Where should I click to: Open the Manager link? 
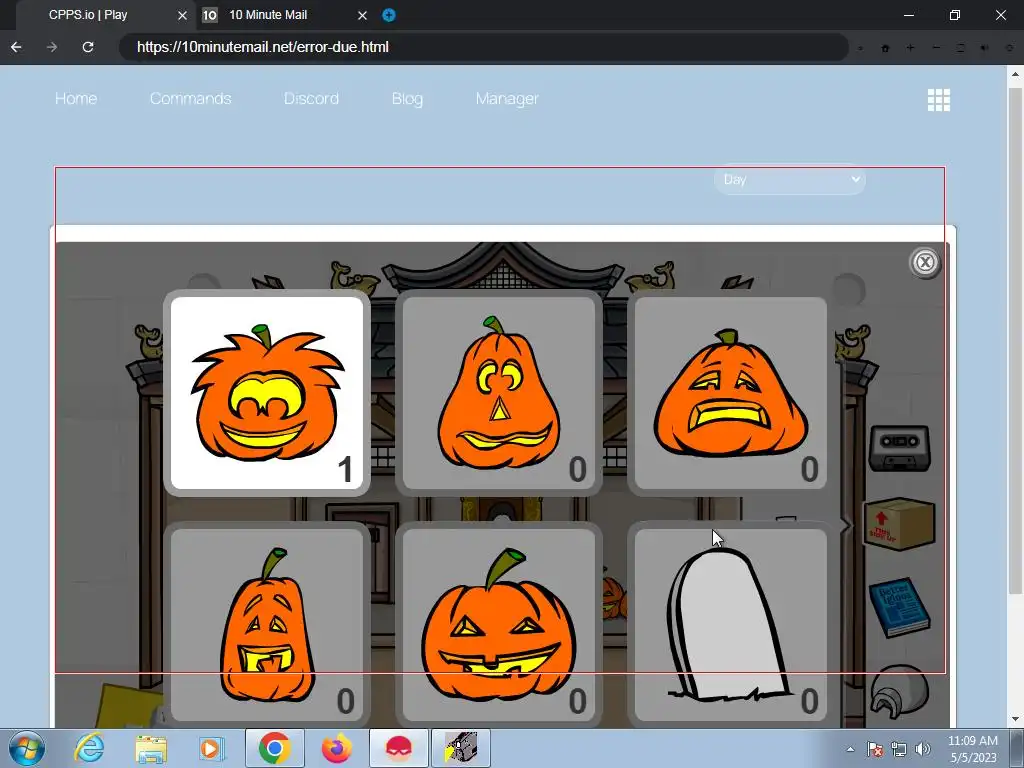point(507,99)
